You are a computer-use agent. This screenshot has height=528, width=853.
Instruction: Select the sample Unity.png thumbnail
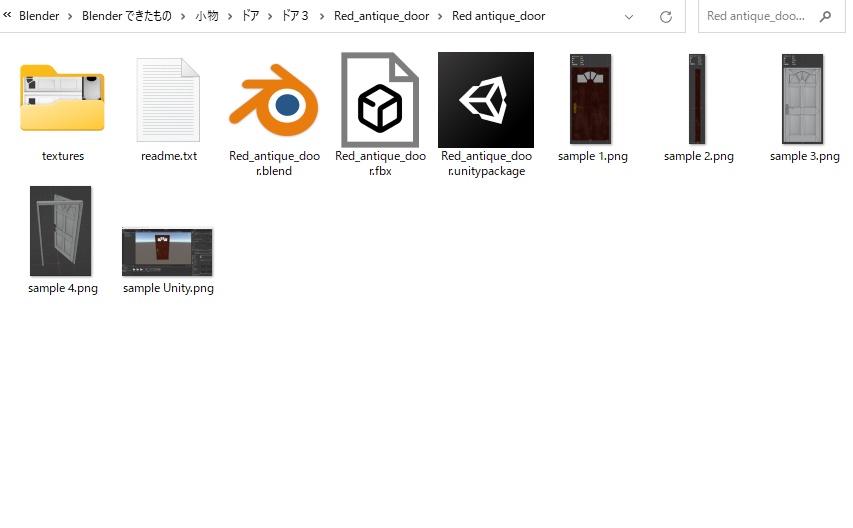click(167, 252)
